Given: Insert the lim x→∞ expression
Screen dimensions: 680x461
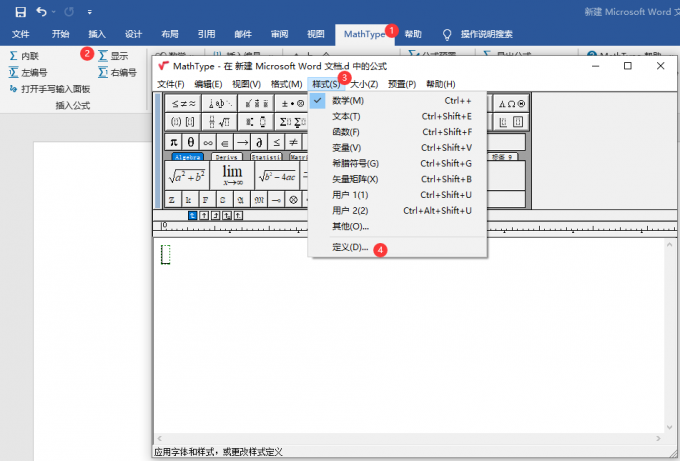Looking at the screenshot, I should [x=232, y=175].
